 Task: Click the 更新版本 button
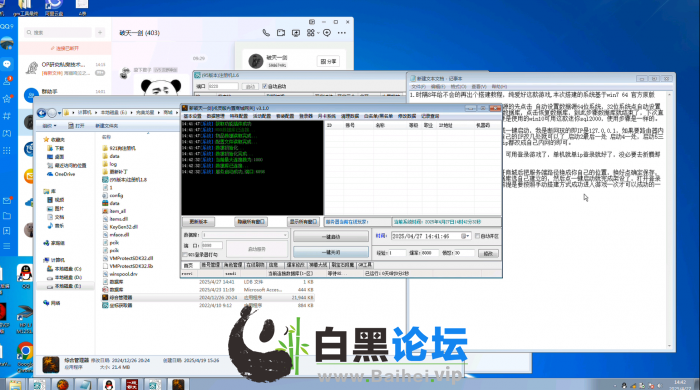[x=198, y=221]
